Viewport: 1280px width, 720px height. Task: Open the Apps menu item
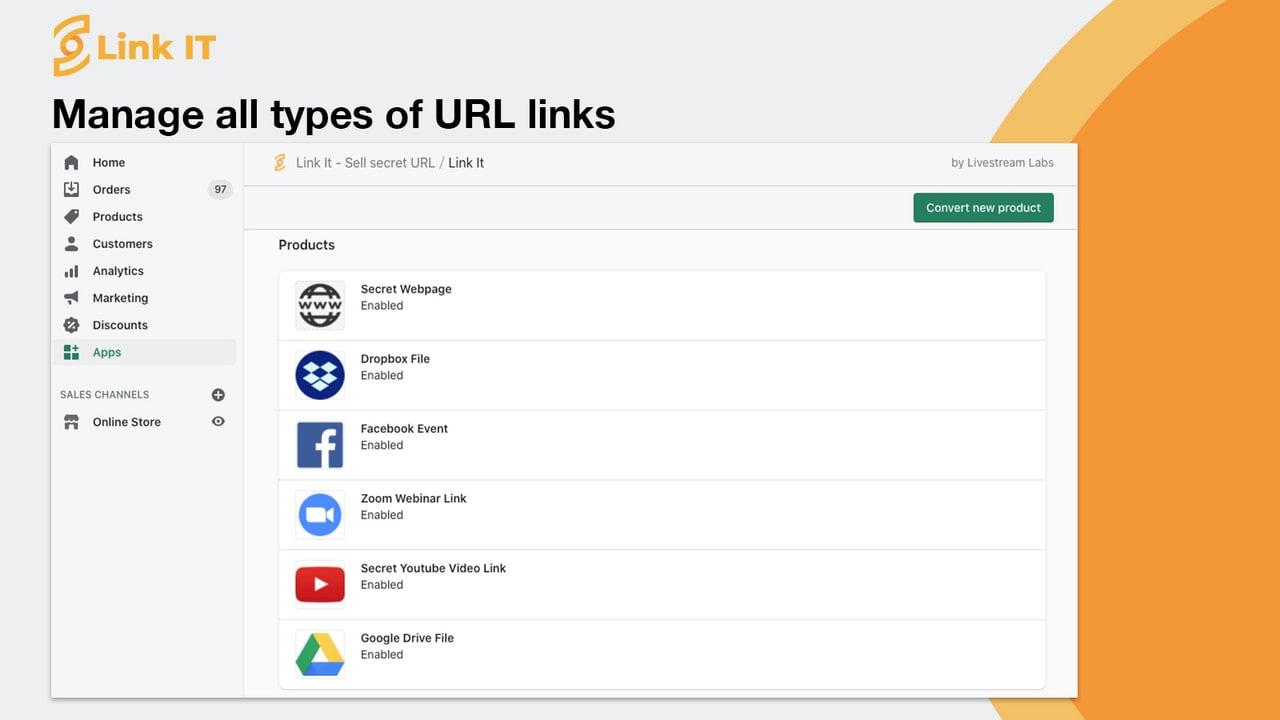pyautogui.click(x=145, y=352)
